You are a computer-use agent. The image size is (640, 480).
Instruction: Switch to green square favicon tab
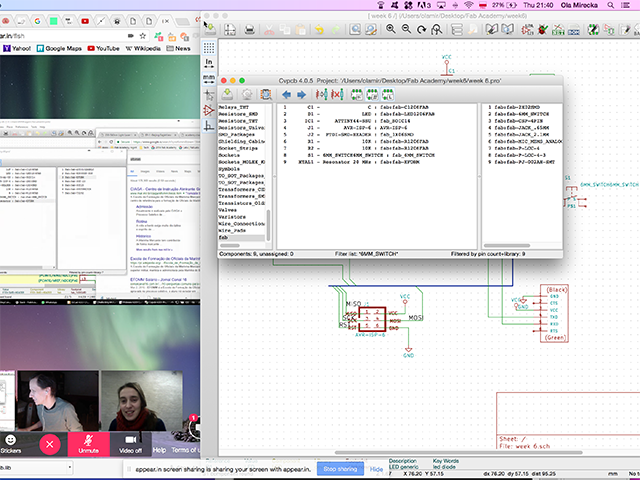[x=53, y=21]
